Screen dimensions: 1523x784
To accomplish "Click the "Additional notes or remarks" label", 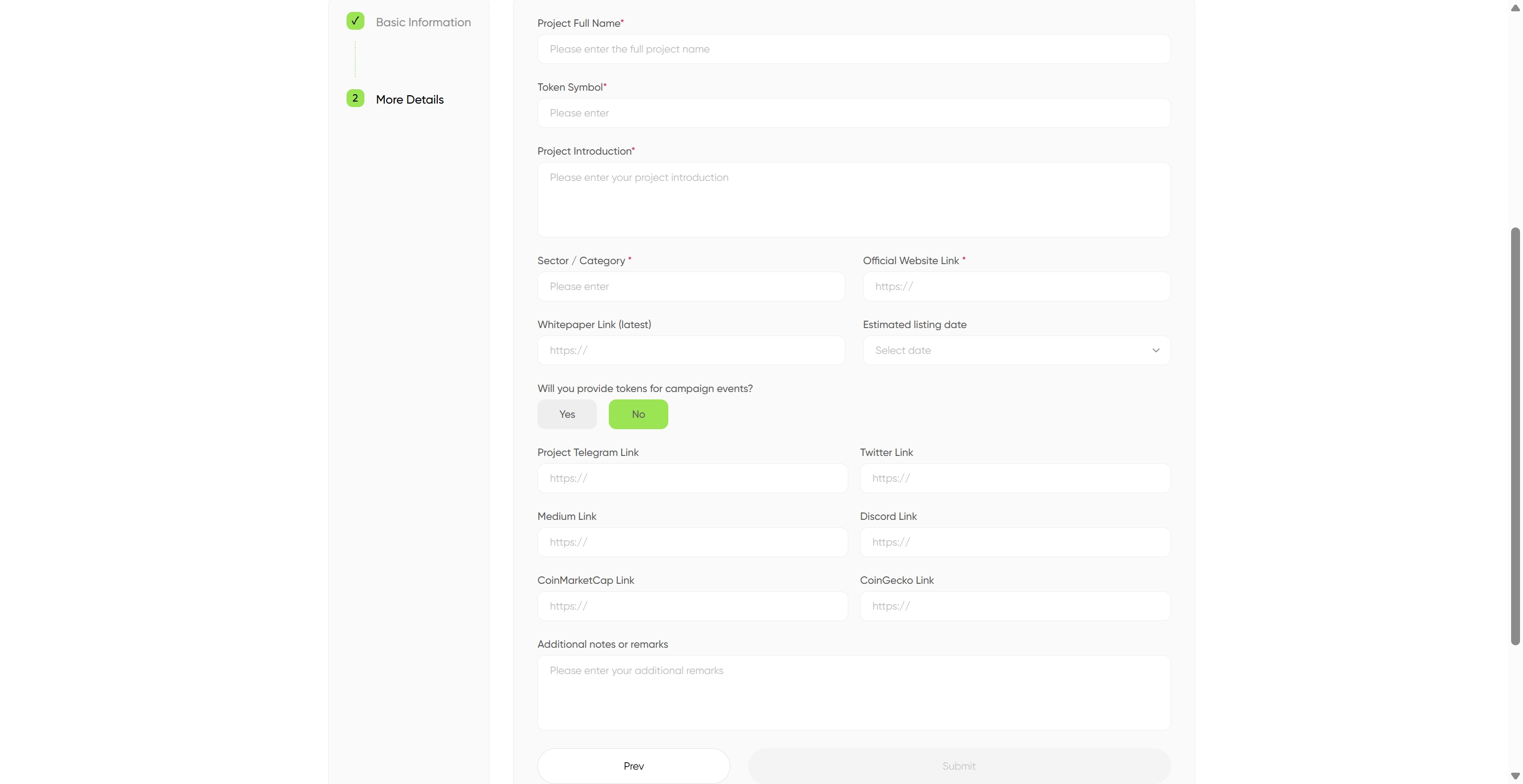I will (602, 644).
